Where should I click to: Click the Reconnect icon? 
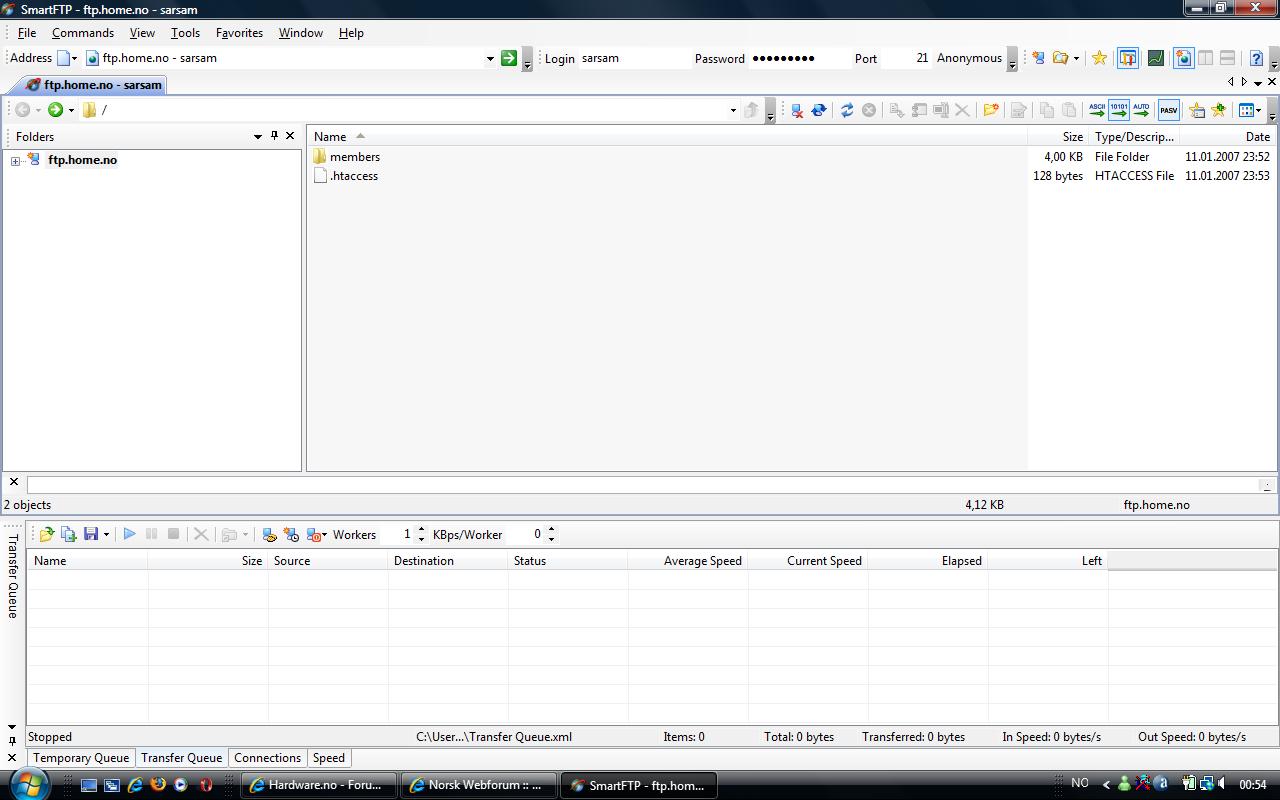tap(819, 110)
